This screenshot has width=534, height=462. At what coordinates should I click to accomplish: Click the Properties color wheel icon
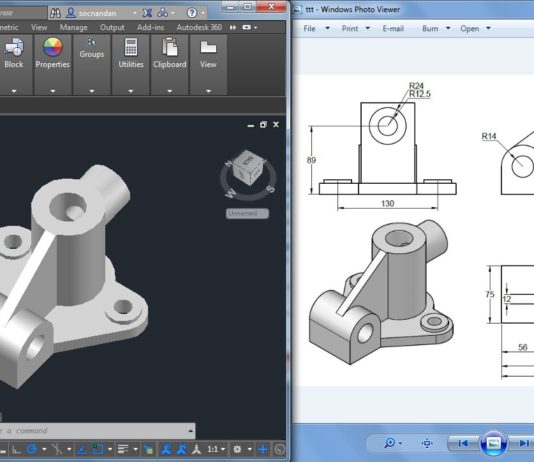[x=53, y=47]
